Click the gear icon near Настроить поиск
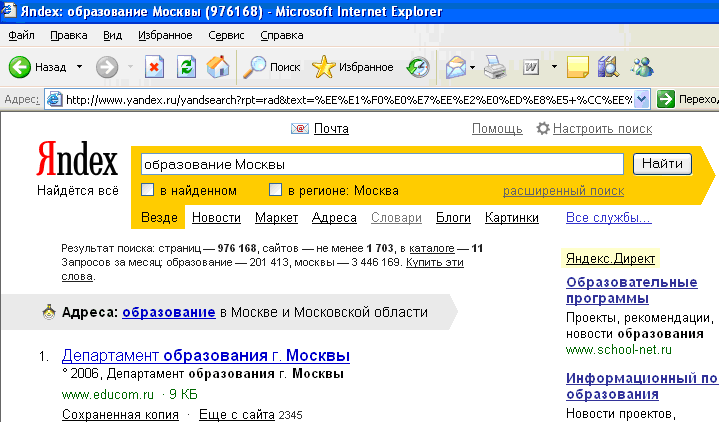 click(x=543, y=128)
